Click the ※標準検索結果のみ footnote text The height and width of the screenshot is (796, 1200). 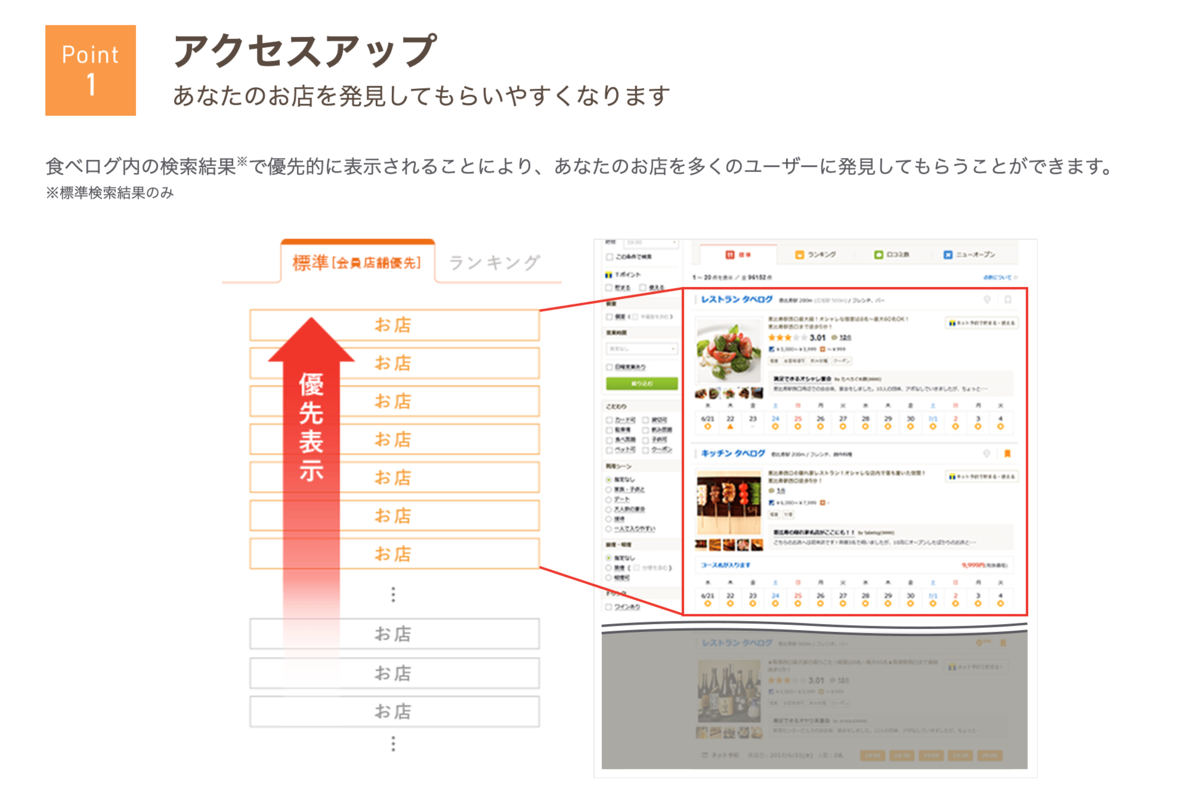click(x=110, y=193)
